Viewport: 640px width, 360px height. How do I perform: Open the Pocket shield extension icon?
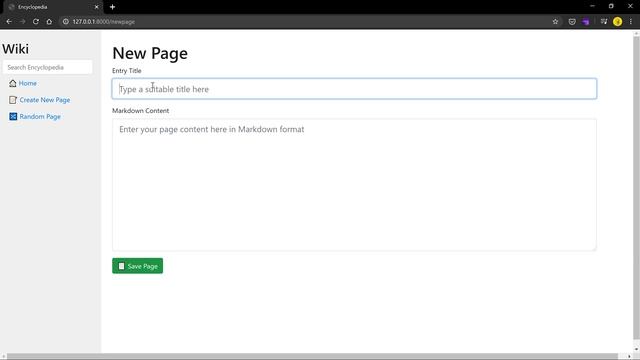[x=572, y=22]
